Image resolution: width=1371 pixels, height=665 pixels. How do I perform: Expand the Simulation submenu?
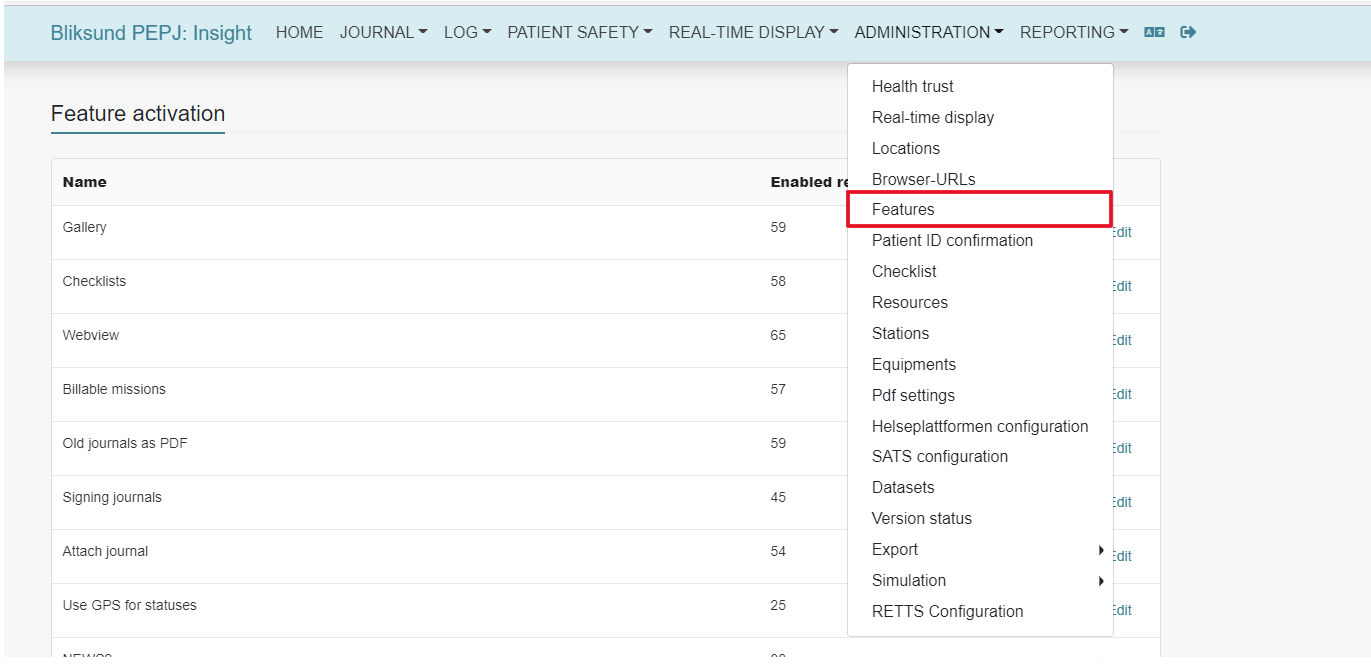click(980, 580)
